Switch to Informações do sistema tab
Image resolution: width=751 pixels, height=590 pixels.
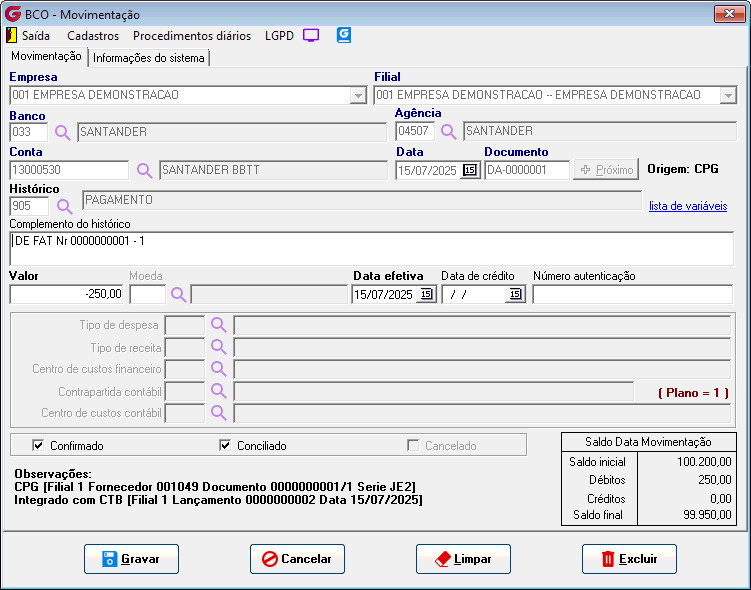pos(148,58)
